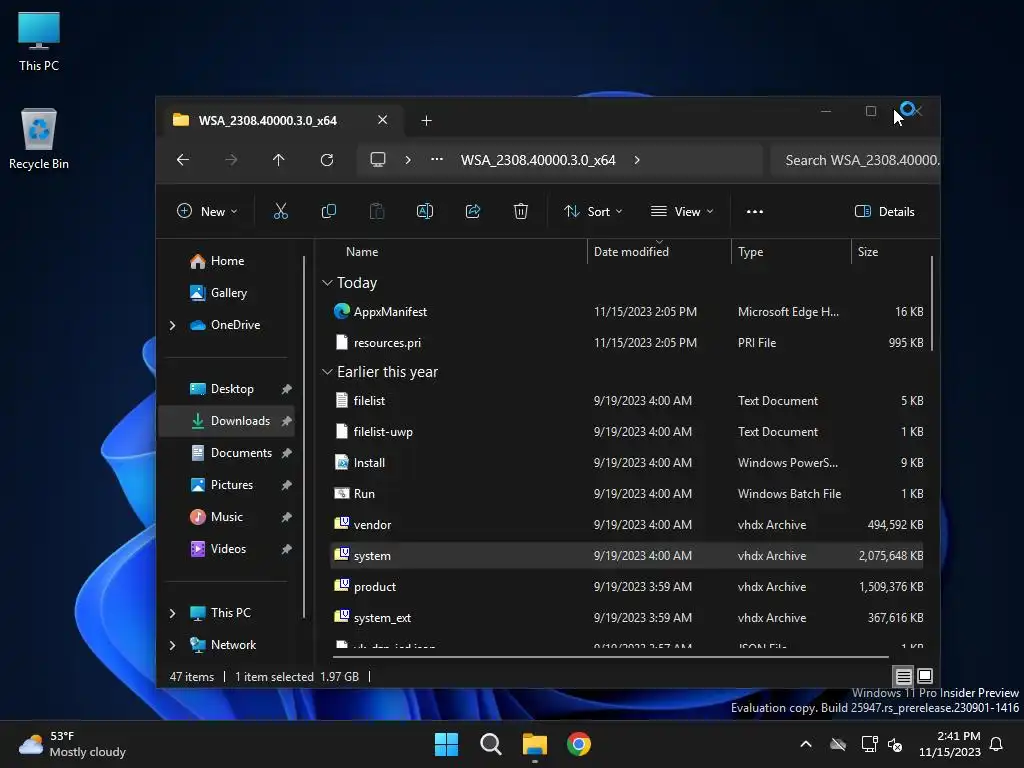1024x768 pixels.
Task: Open Videos in the sidebar
Action: click(x=227, y=549)
